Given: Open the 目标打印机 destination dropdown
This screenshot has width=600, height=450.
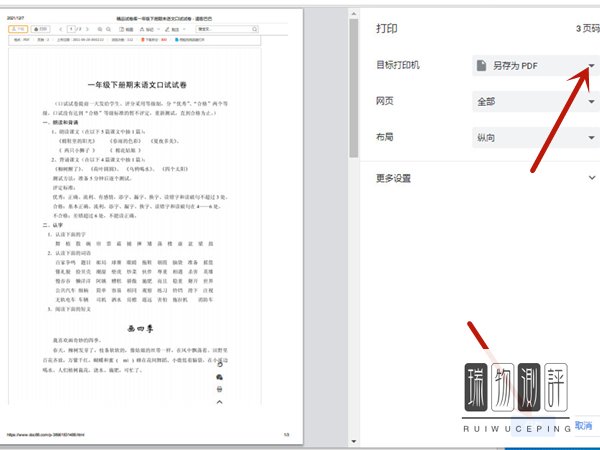Looking at the screenshot, I should 536,65.
